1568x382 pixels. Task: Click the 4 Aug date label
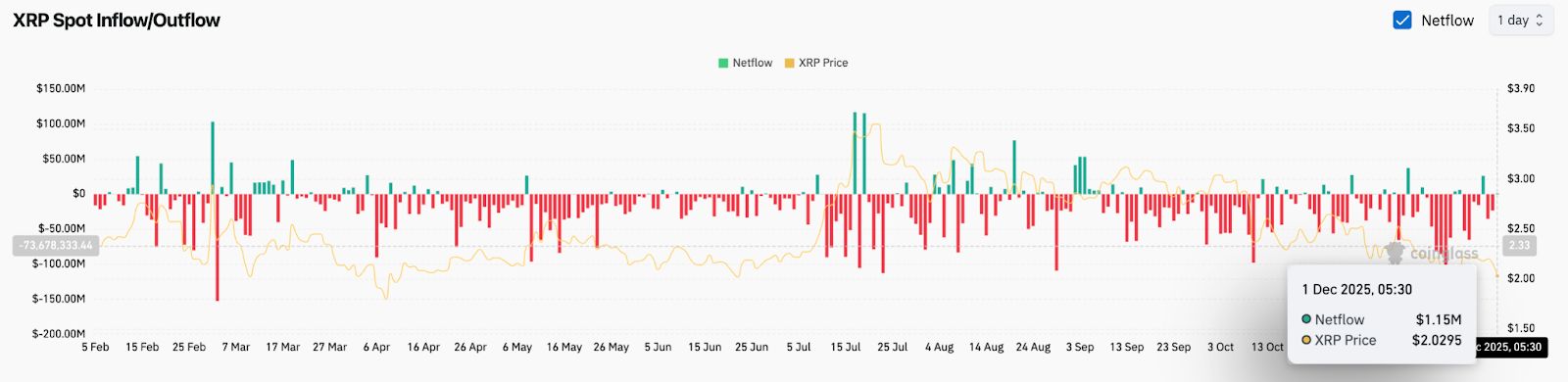tap(939, 347)
